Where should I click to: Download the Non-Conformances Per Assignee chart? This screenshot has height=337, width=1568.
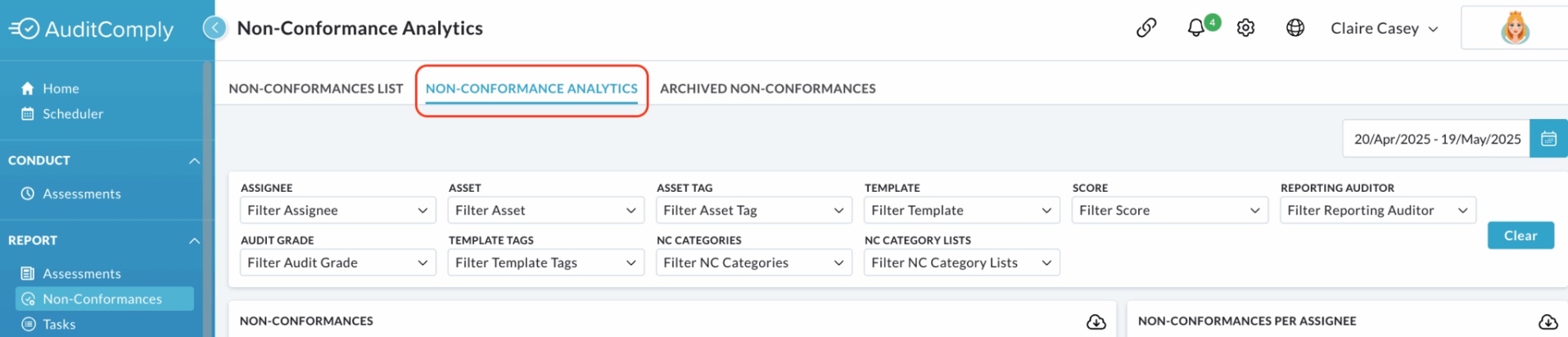[x=1548, y=321]
